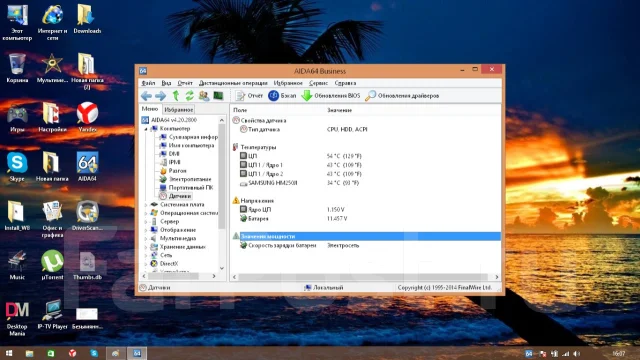Open the Yandex desktop shortcut
640x360 pixels.
pyautogui.click(x=87, y=117)
